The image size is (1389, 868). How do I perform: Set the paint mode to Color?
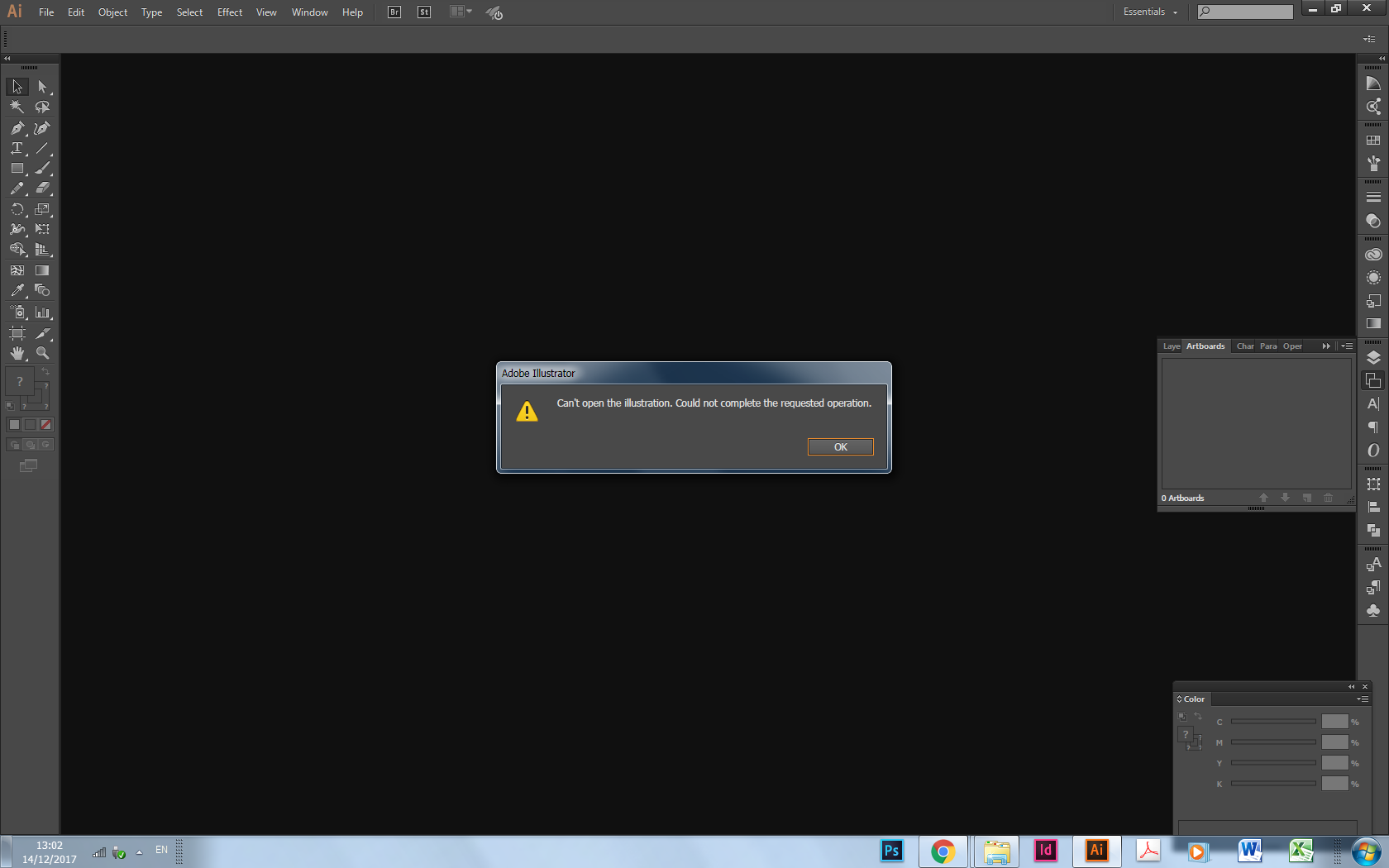pos(14,424)
